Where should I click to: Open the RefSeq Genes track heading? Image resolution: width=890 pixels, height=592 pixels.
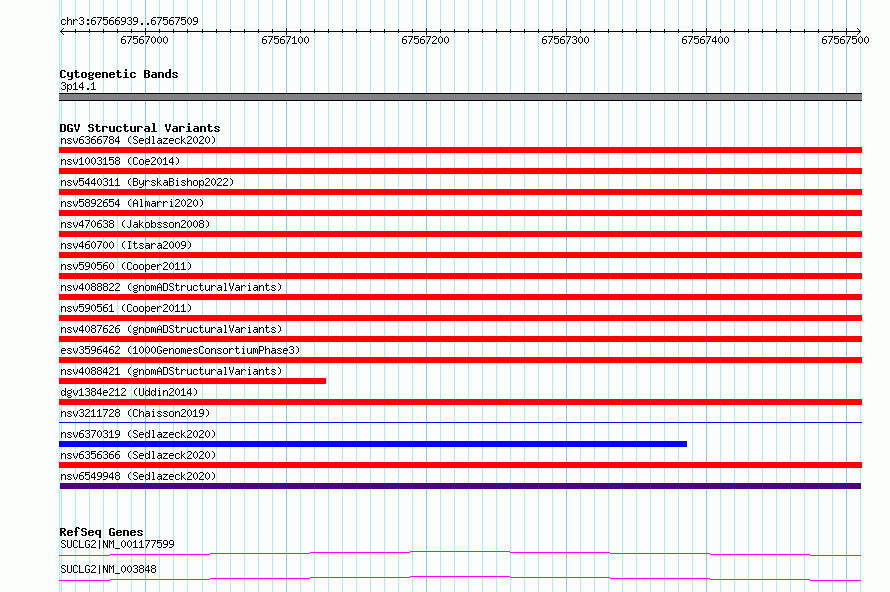coord(101,532)
